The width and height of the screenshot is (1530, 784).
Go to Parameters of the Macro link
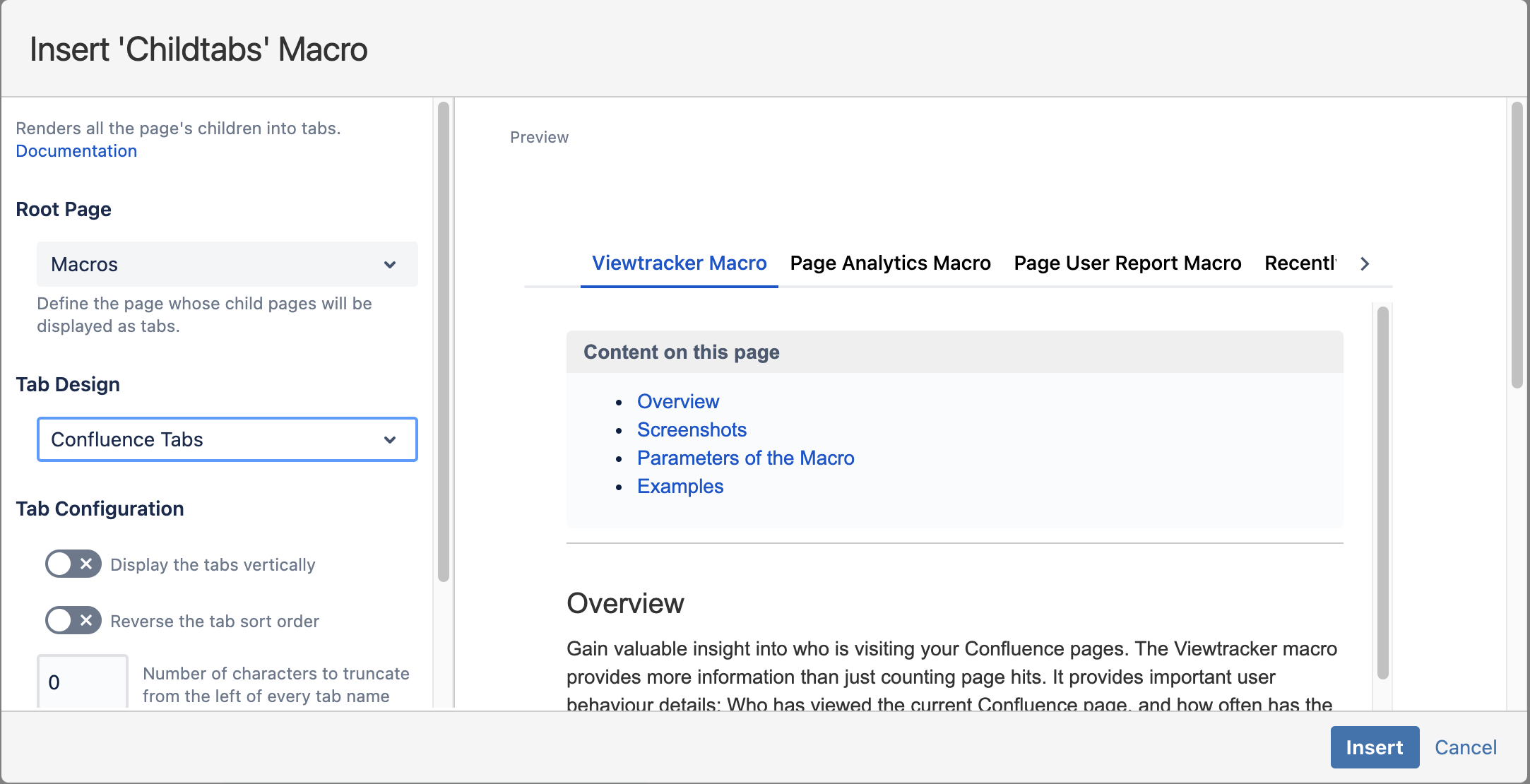[745, 458]
